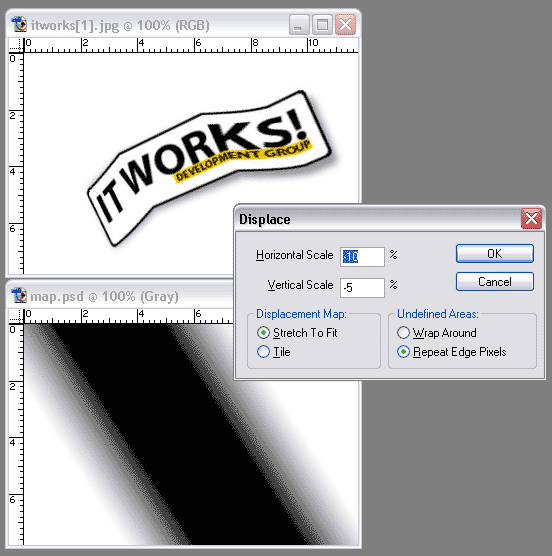Screen dimensions: 552x556
Task: Click the Undefined Areas group label
Action: coord(437,314)
